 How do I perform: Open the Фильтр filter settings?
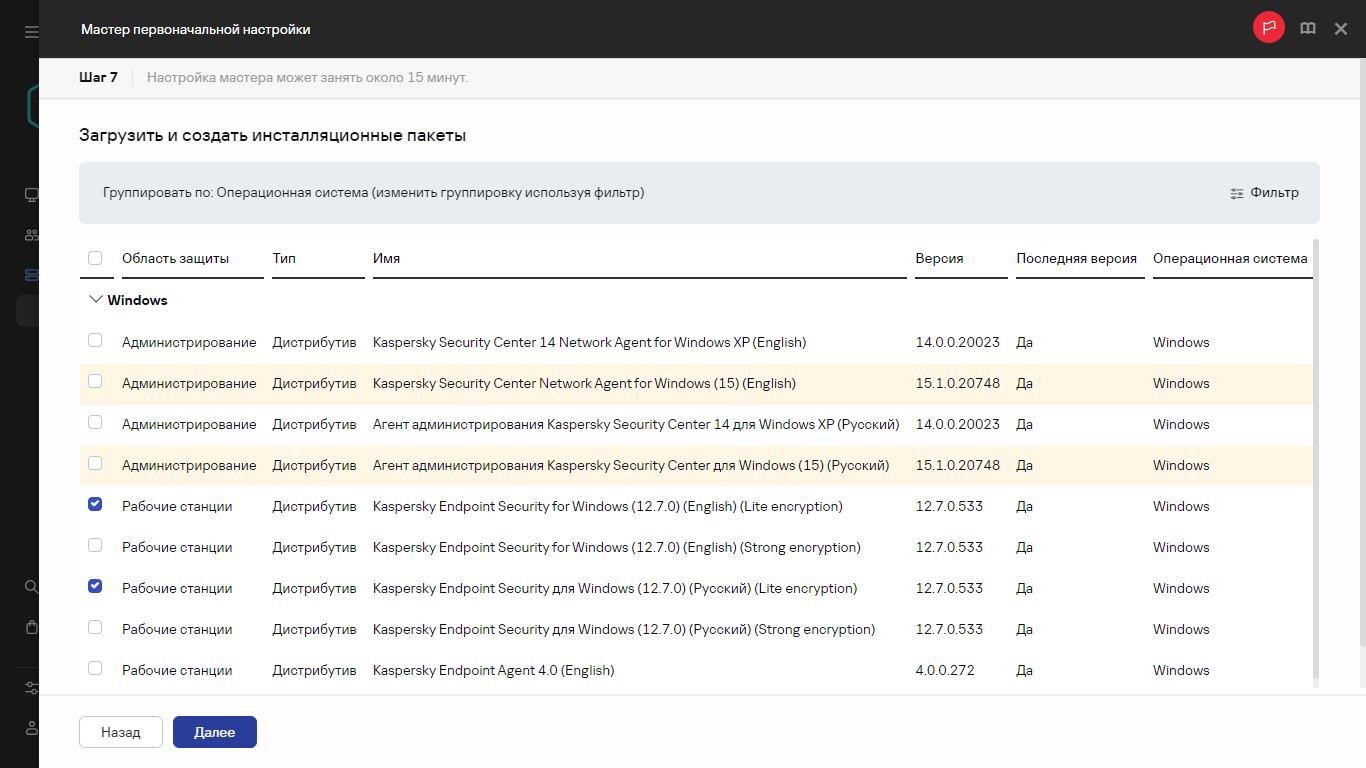tap(1264, 193)
